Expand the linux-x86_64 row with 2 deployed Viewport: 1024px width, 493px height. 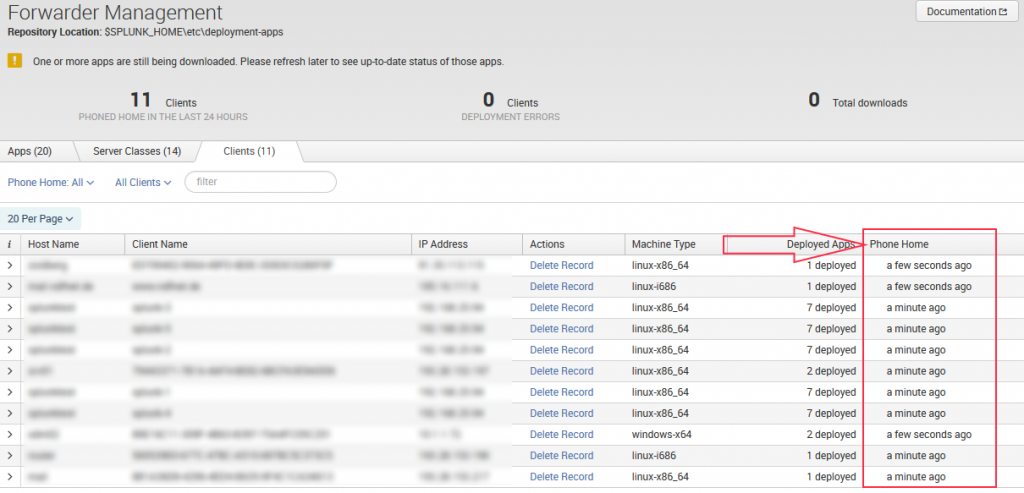click(x=10, y=371)
